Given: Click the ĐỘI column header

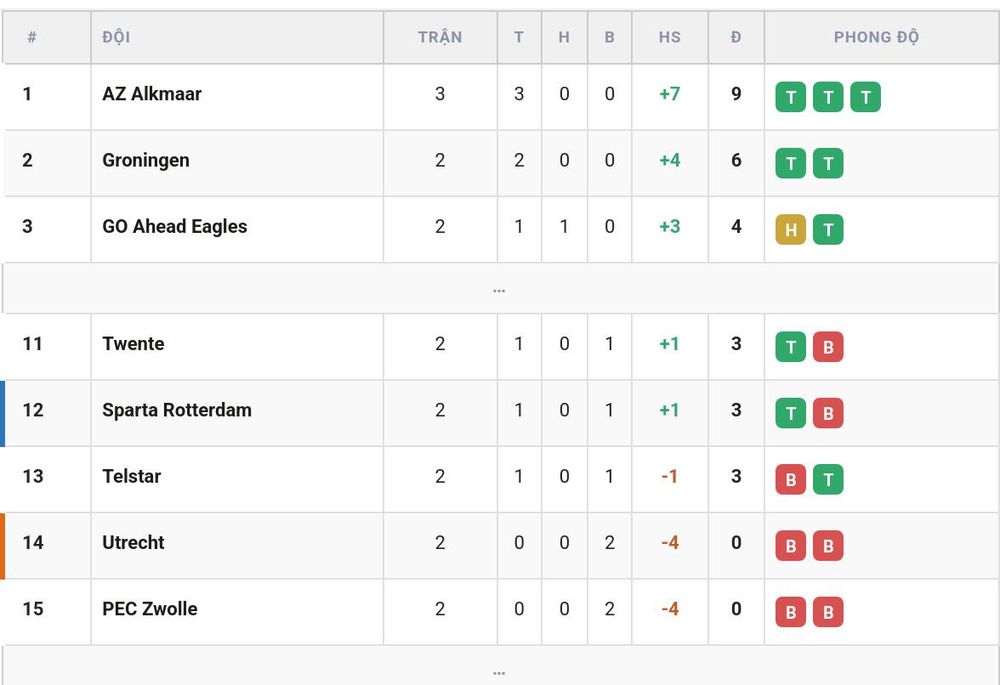Looking at the screenshot, I should tap(116, 37).
